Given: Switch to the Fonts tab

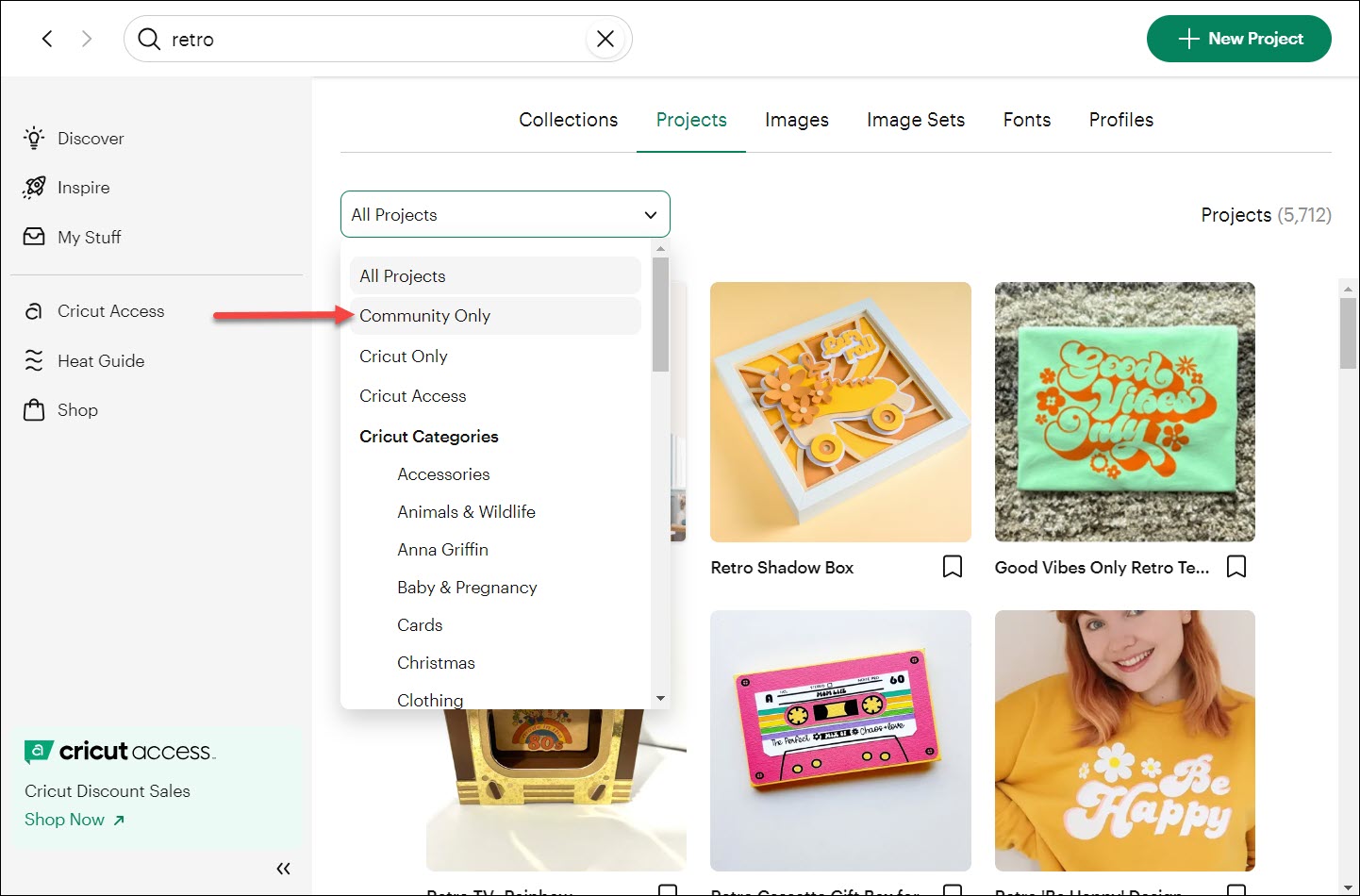Looking at the screenshot, I should pyautogui.click(x=1026, y=120).
